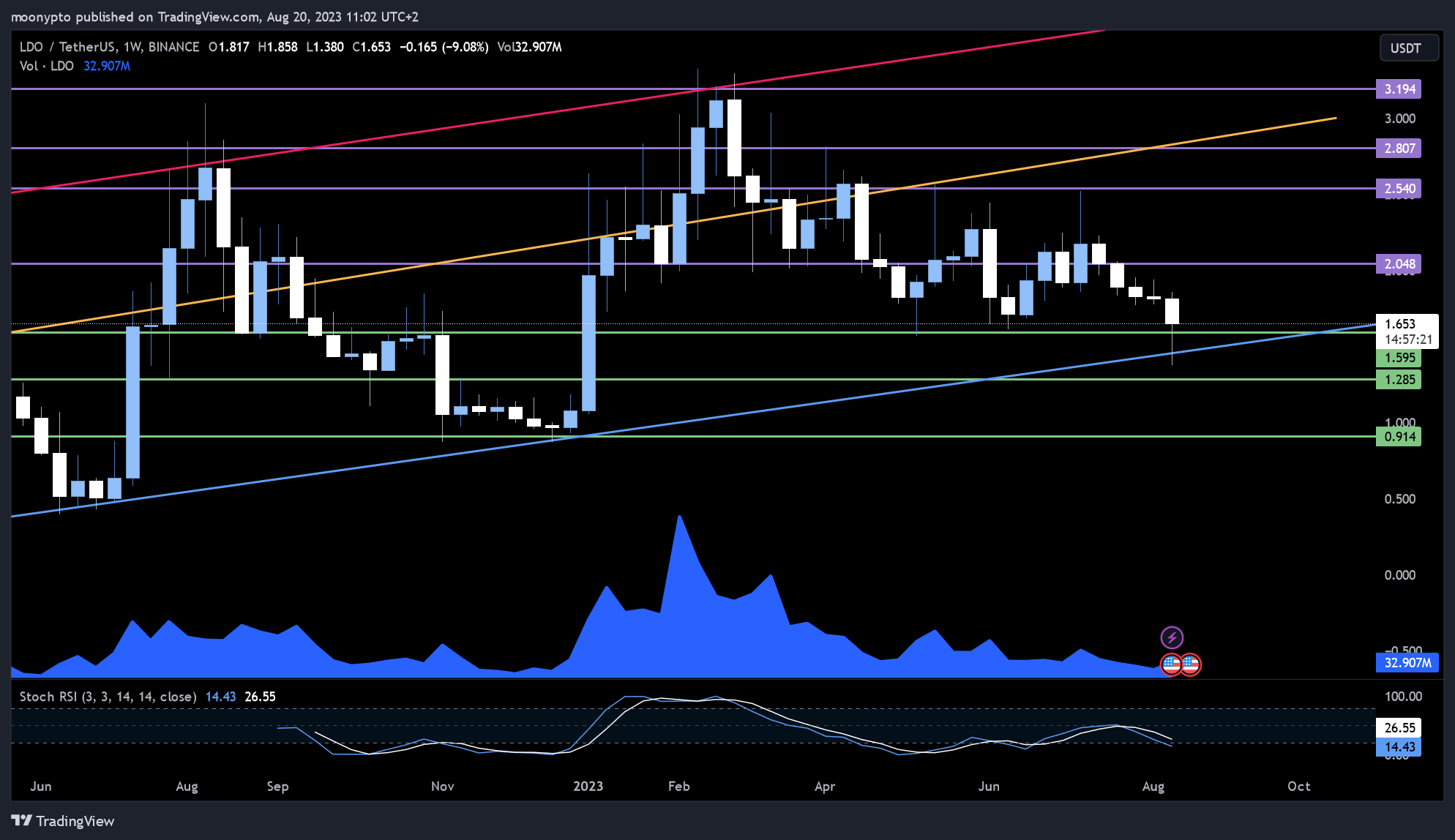The image size is (1455, 840).
Task: Click the Vol · LDO indicator legend
Action: 47,66
